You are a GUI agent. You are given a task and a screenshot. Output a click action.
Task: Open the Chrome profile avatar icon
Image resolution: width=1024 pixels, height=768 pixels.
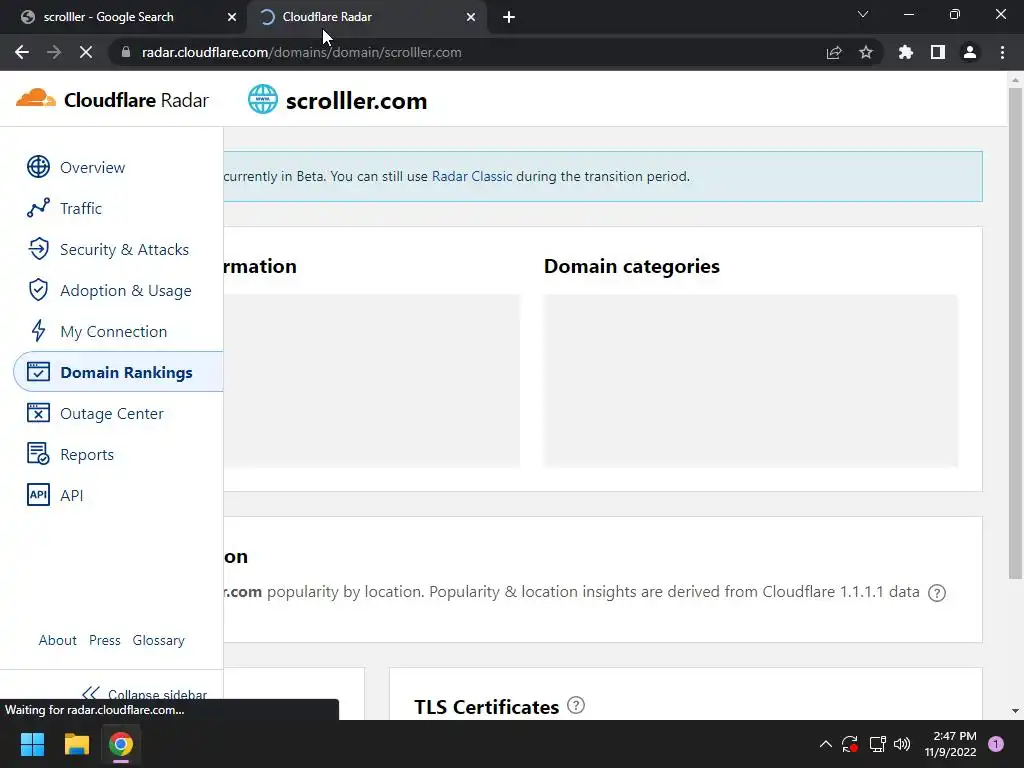pyautogui.click(x=970, y=52)
